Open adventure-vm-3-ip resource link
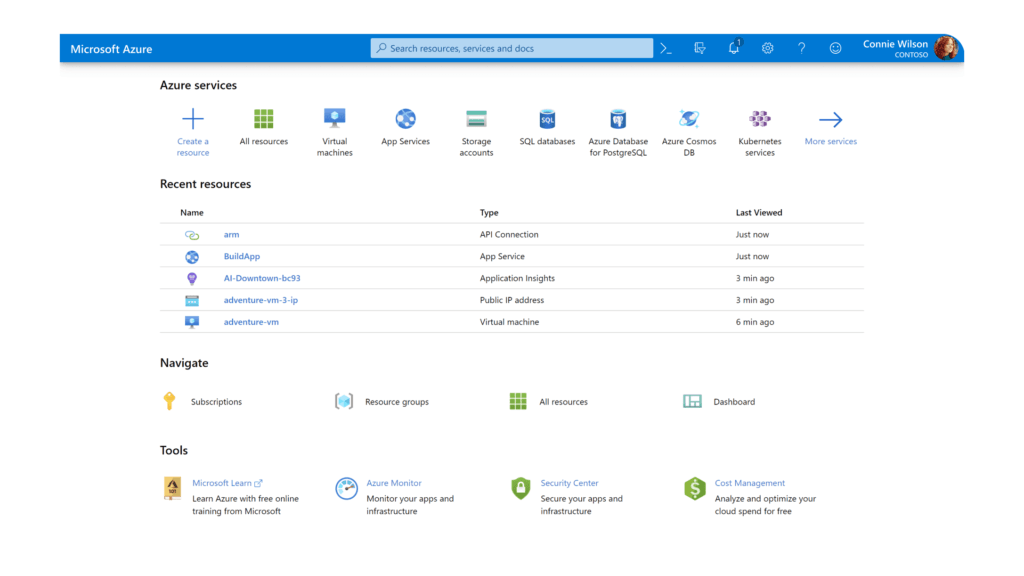This screenshot has height=576, width=1024. coord(261,300)
